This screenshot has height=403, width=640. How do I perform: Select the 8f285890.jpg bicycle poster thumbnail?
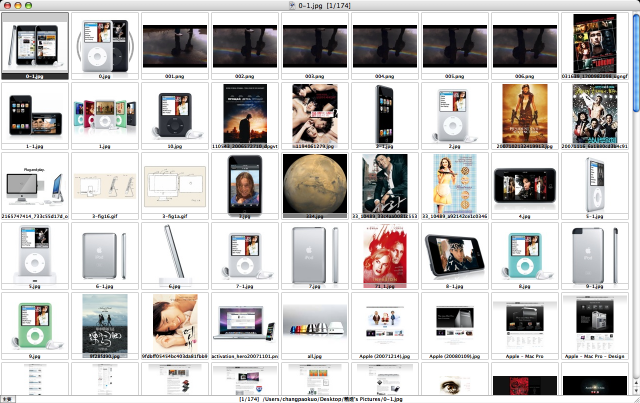(105, 326)
